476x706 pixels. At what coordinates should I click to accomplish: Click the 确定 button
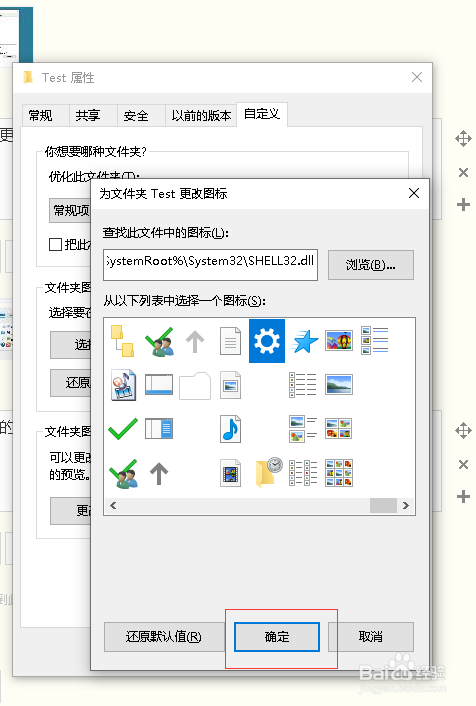coord(277,637)
